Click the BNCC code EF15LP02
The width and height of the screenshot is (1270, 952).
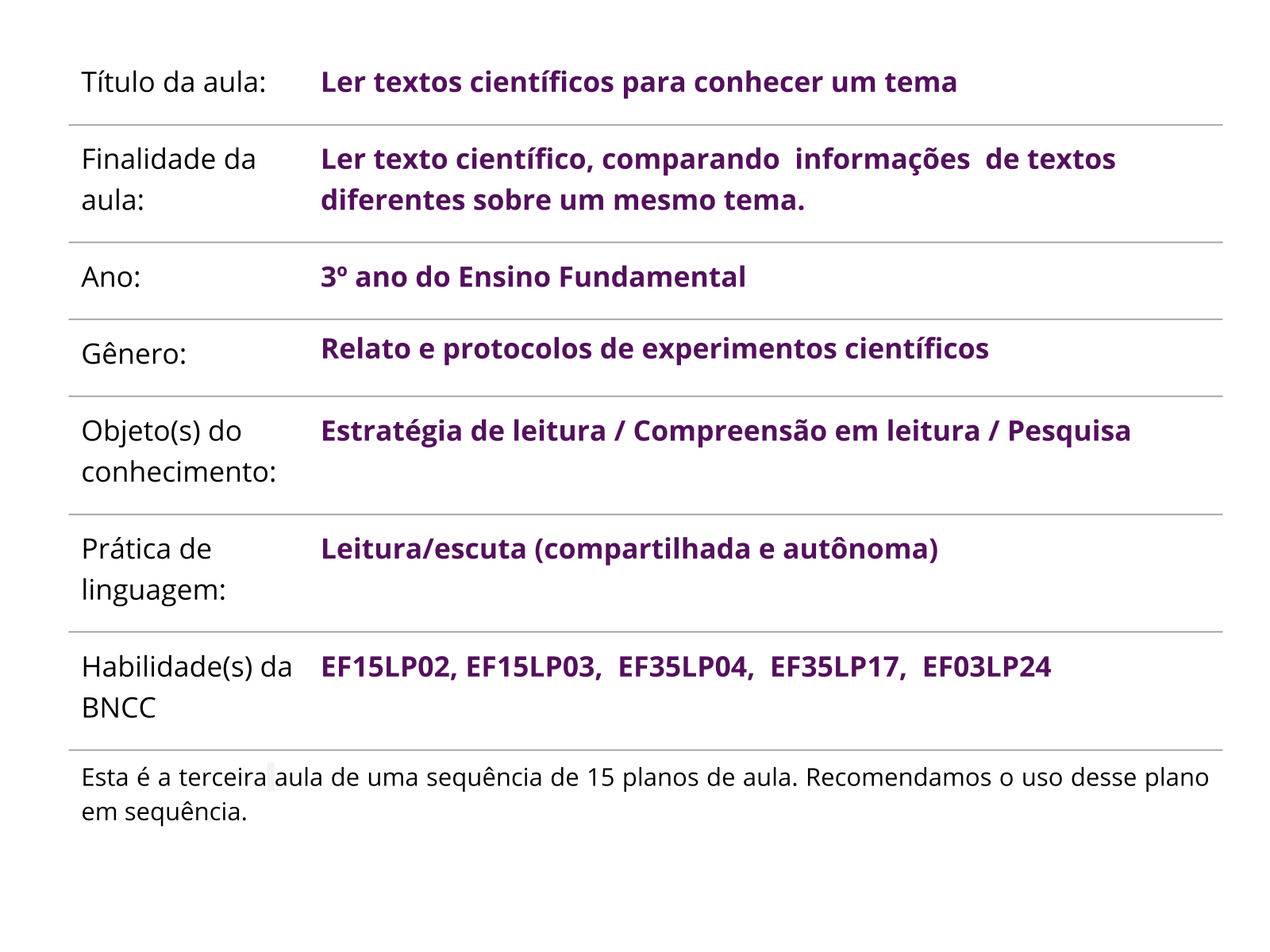click(x=387, y=667)
